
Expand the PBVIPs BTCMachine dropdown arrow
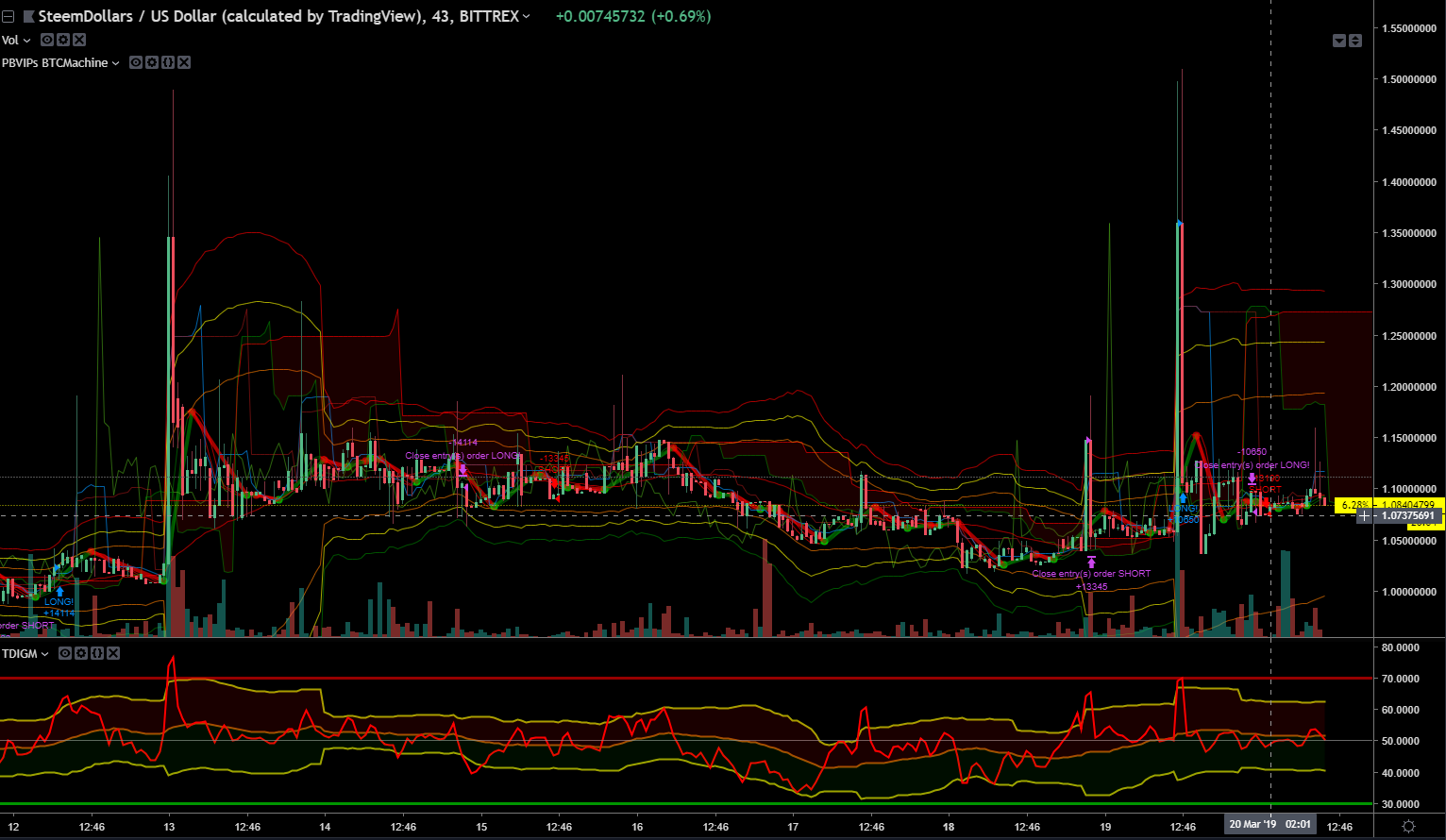(x=115, y=63)
